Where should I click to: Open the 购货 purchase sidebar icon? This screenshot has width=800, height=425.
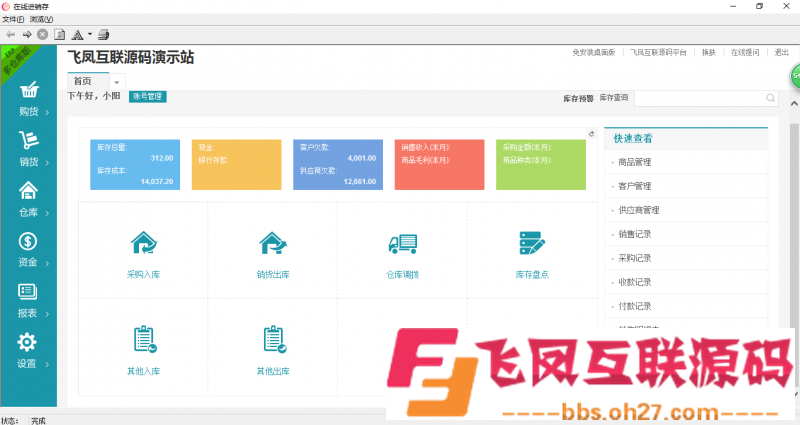(29, 90)
